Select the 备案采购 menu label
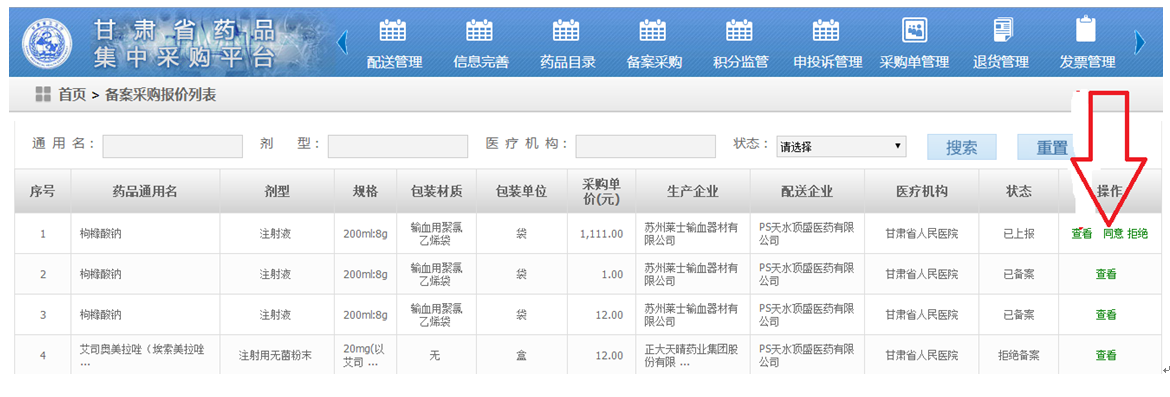This screenshot has height=397, width=1170. (x=654, y=62)
